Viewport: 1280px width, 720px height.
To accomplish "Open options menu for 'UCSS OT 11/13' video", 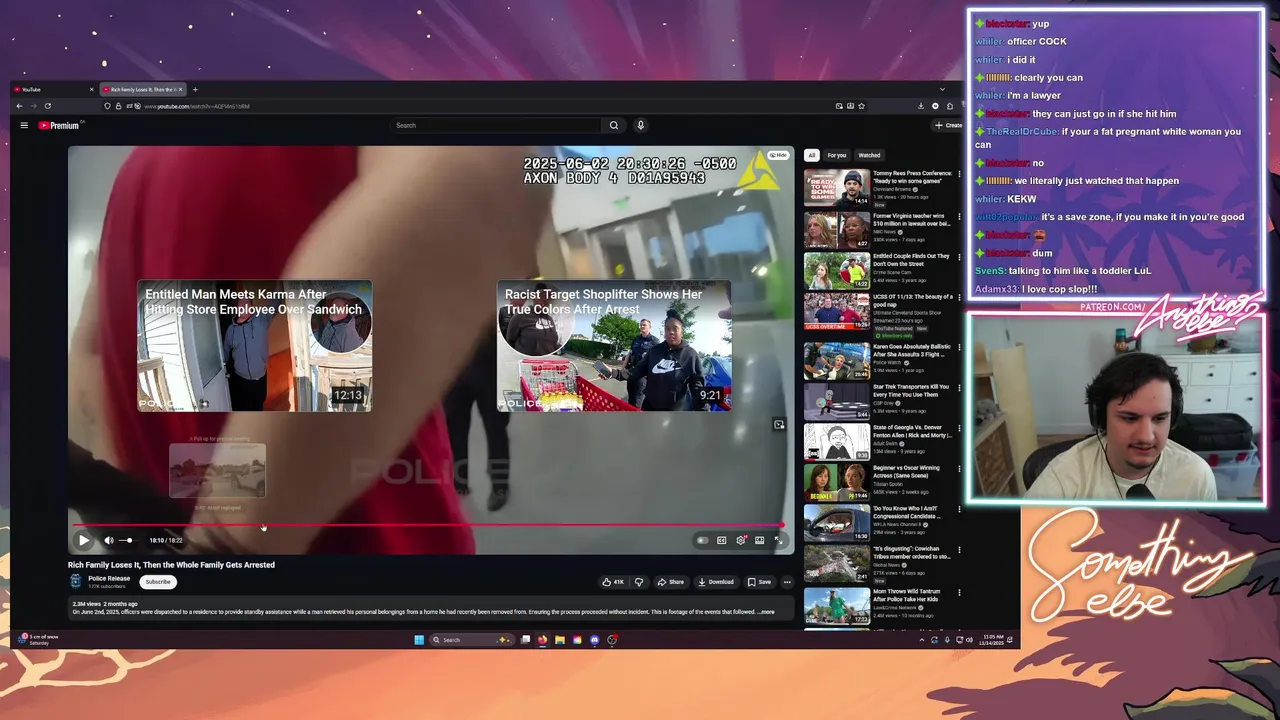I will 959,298.
